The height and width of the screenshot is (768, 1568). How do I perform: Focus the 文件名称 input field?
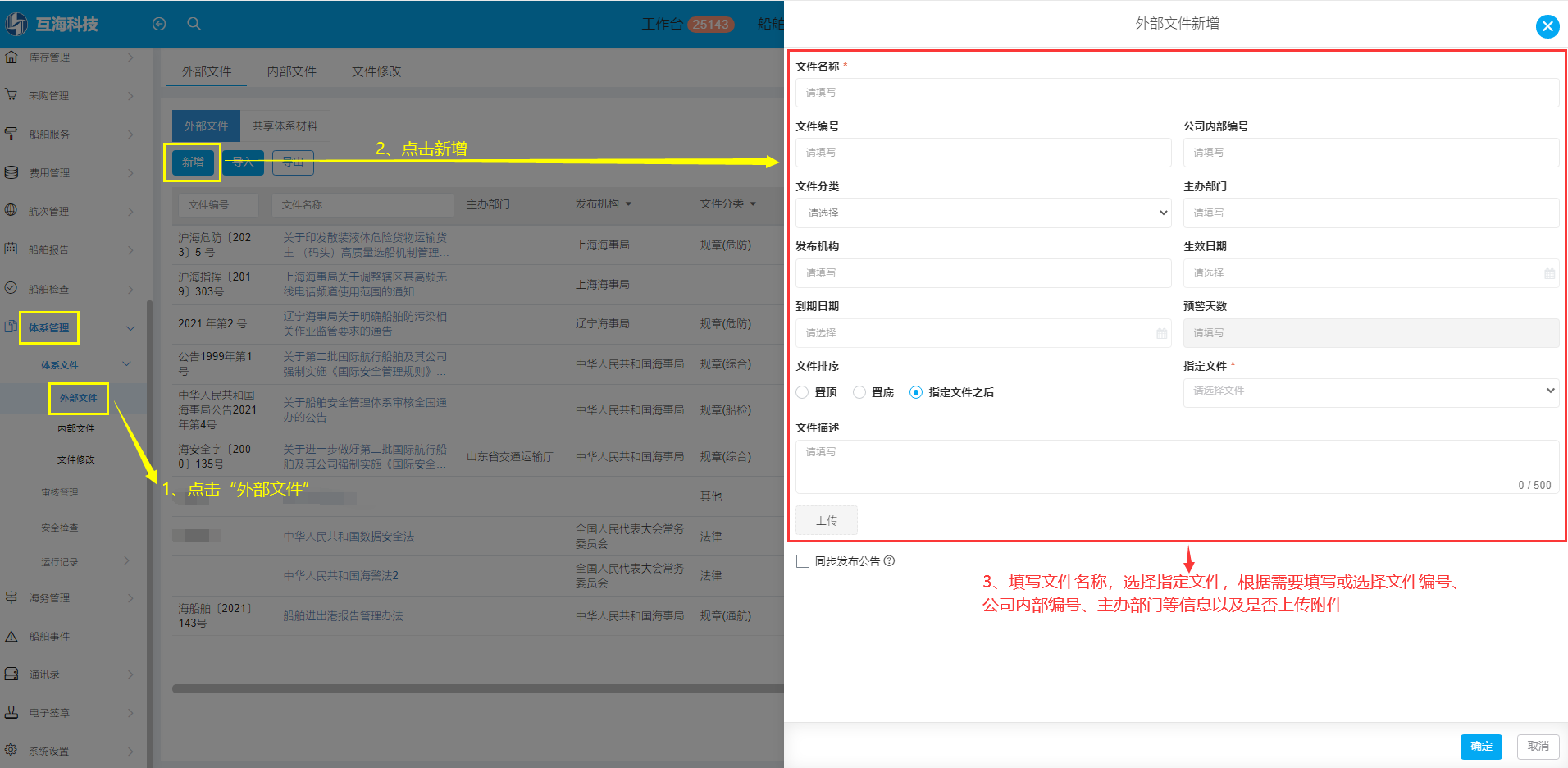point(1177,93)
